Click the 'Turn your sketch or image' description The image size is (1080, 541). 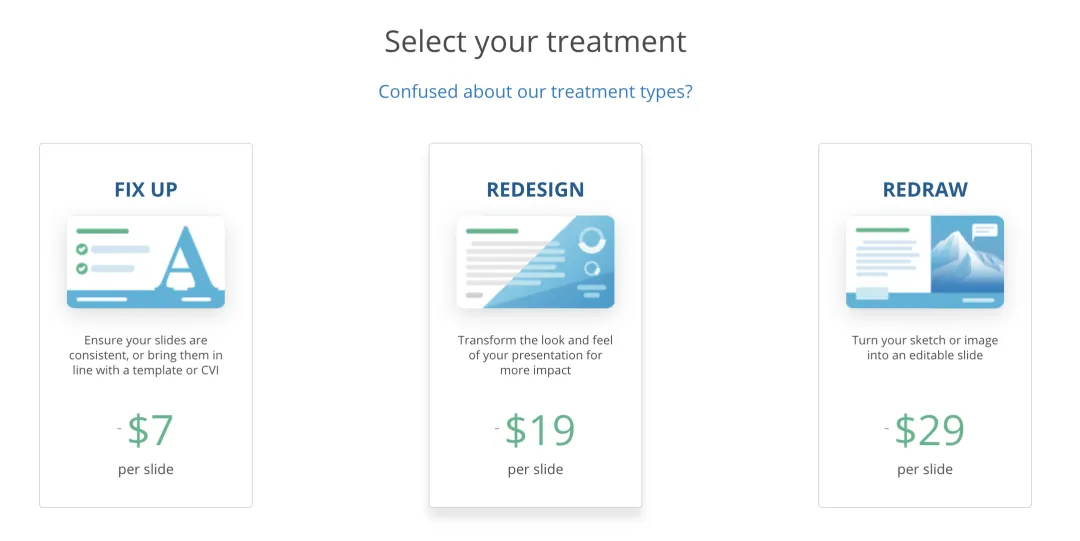pyautogui.click(x=925, y=347)
